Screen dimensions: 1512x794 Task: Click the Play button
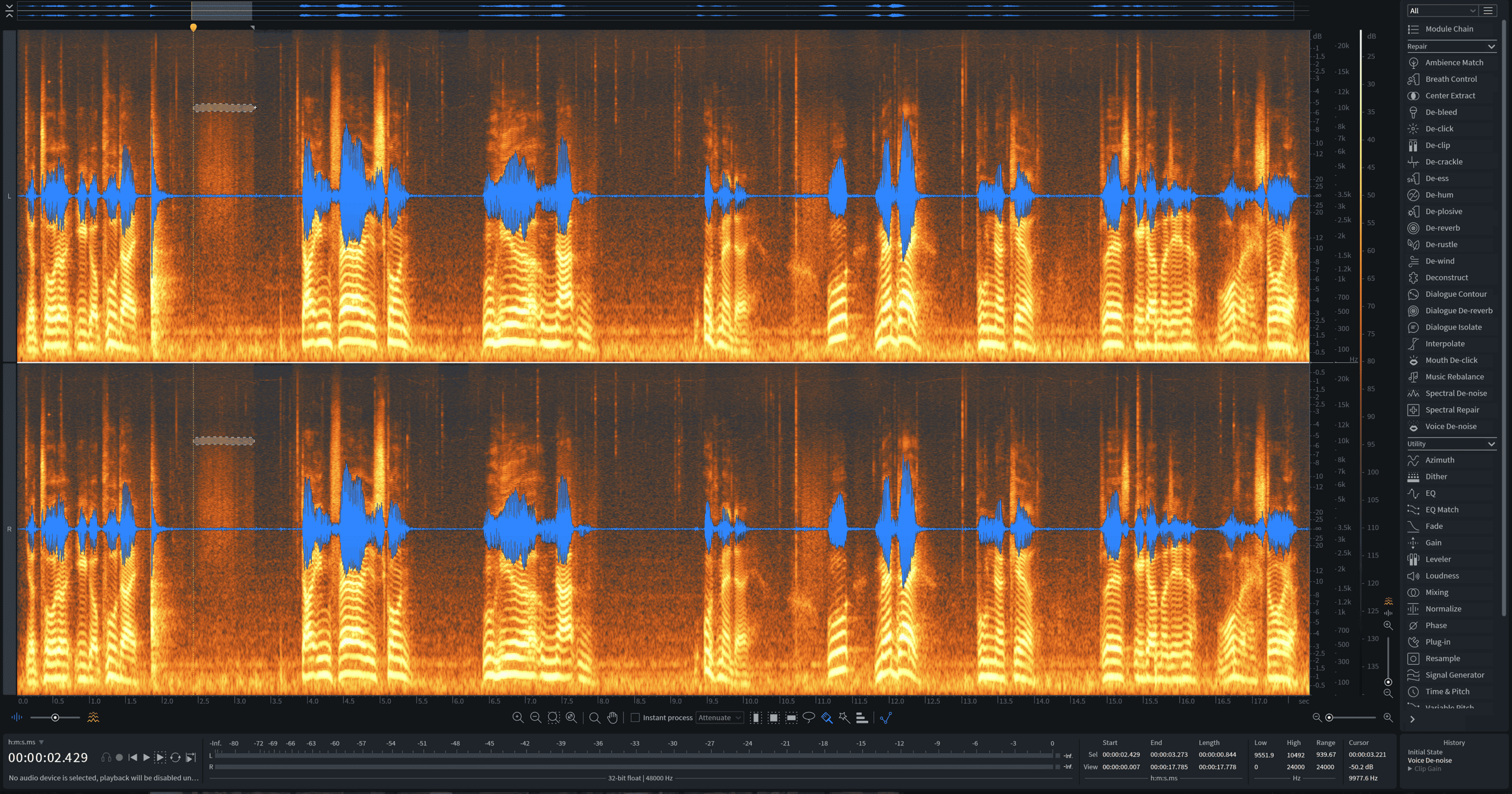tap(146, 757)
